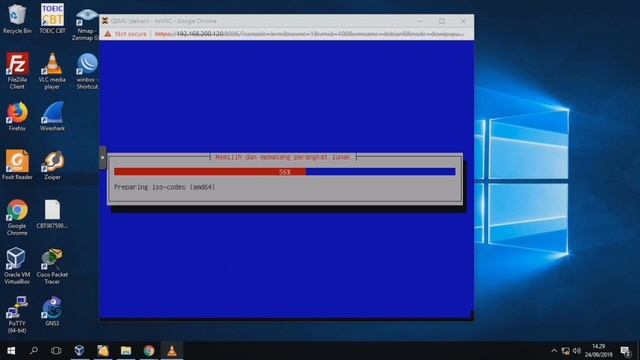The width and height of the screenshot is (640, 360).
Task: Launch GNS3 desktop shortcut
Action: [52, 311]
